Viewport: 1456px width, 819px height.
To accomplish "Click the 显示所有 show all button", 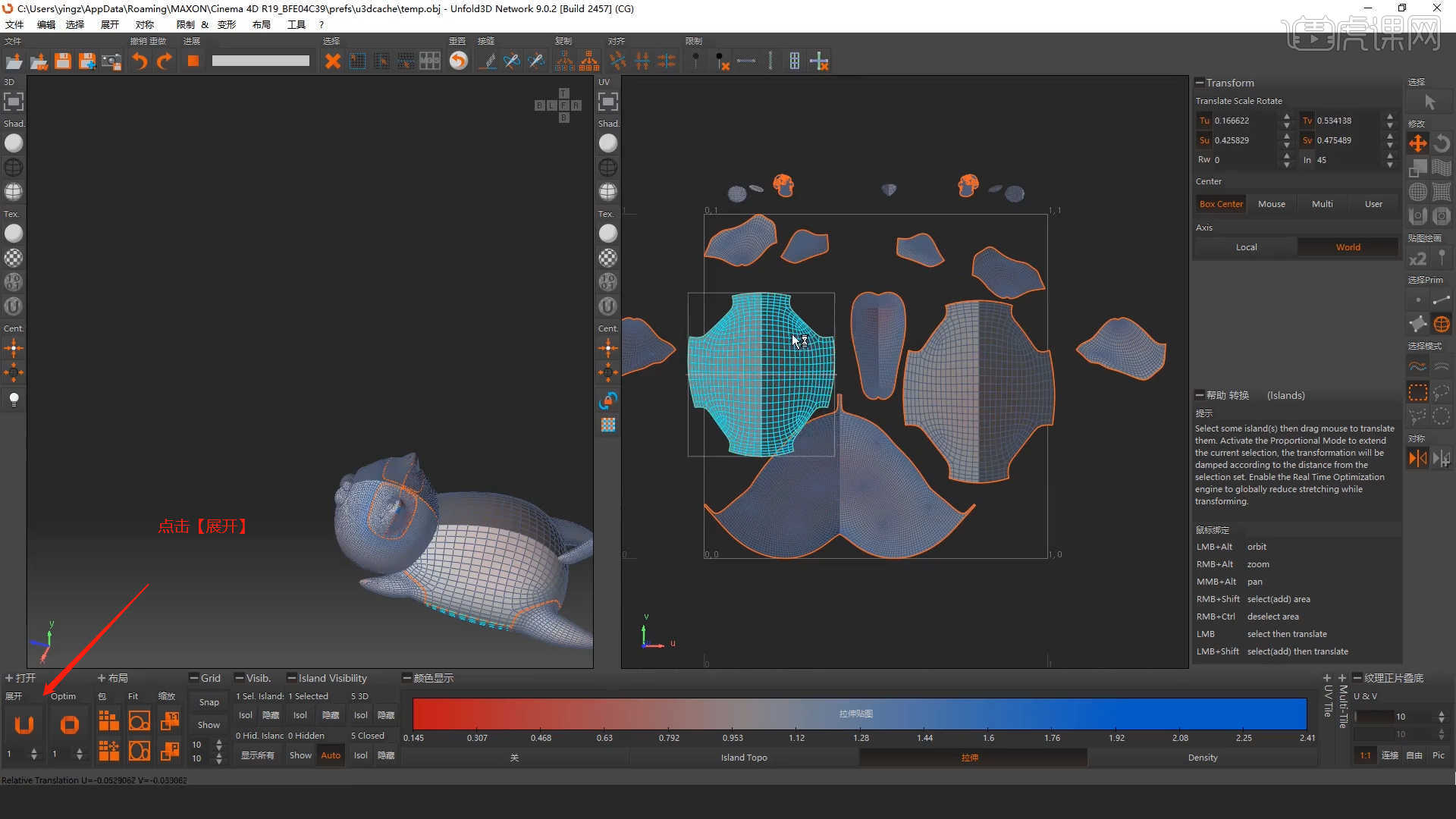I will (257, 755).
